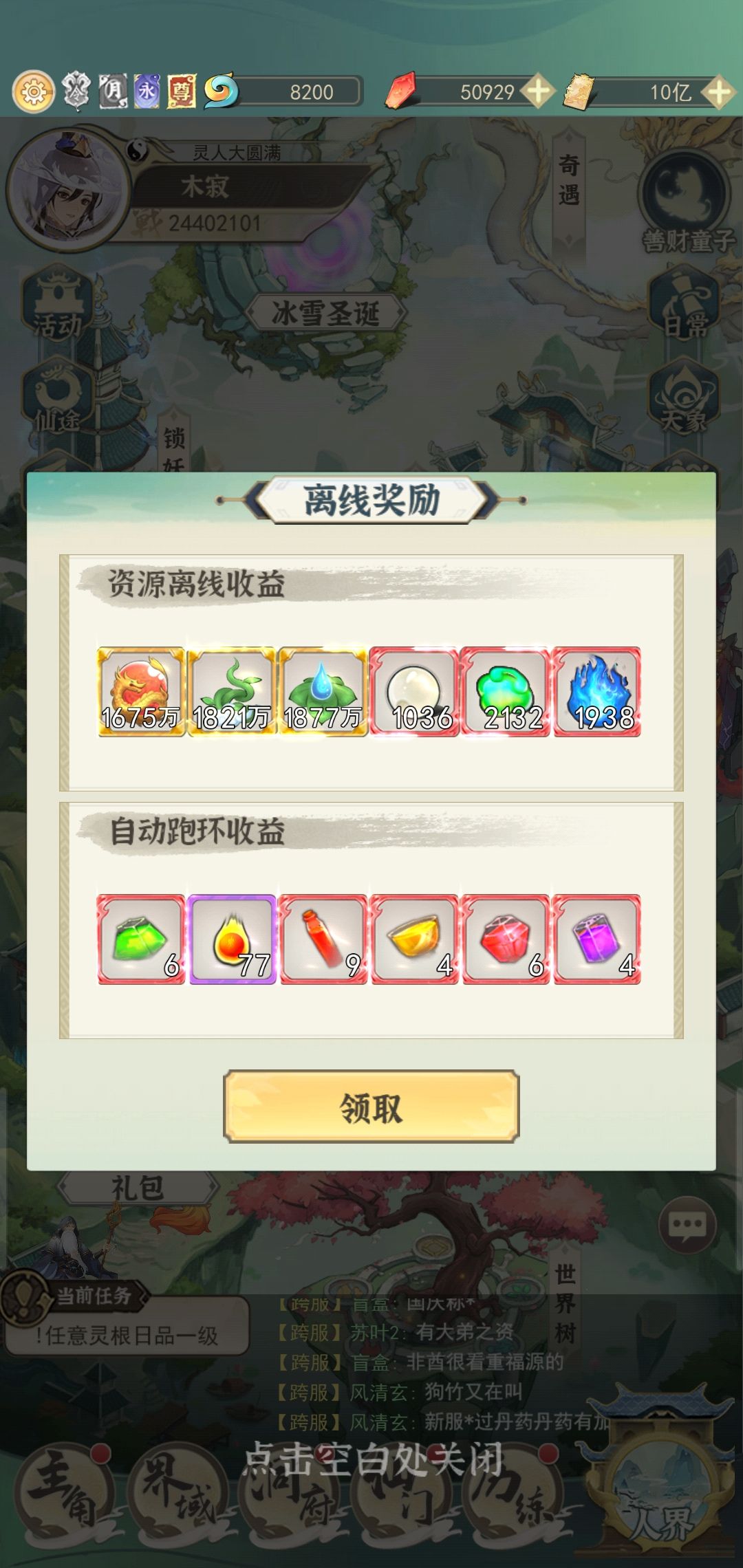The height and width of the screenshot is (1568, 743).
Task: Tap the red dragon orb 1675万 reward
Action: click(141, 692)
